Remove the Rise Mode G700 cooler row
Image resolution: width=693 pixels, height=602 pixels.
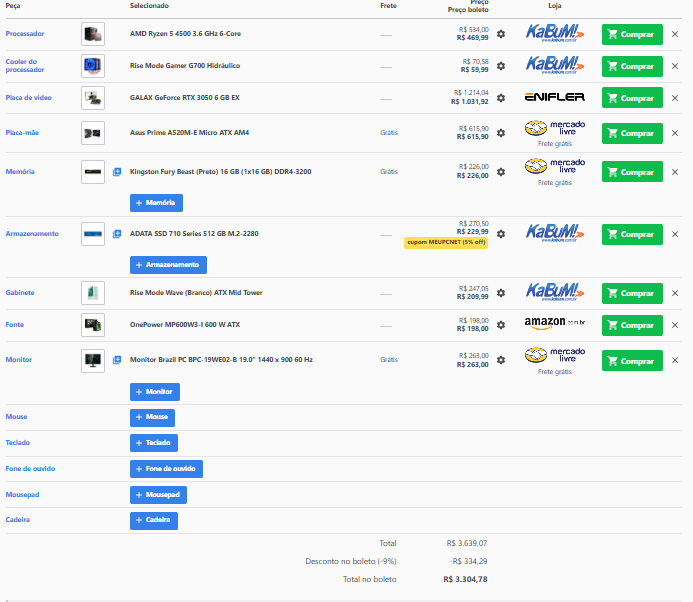pos(675,66)
